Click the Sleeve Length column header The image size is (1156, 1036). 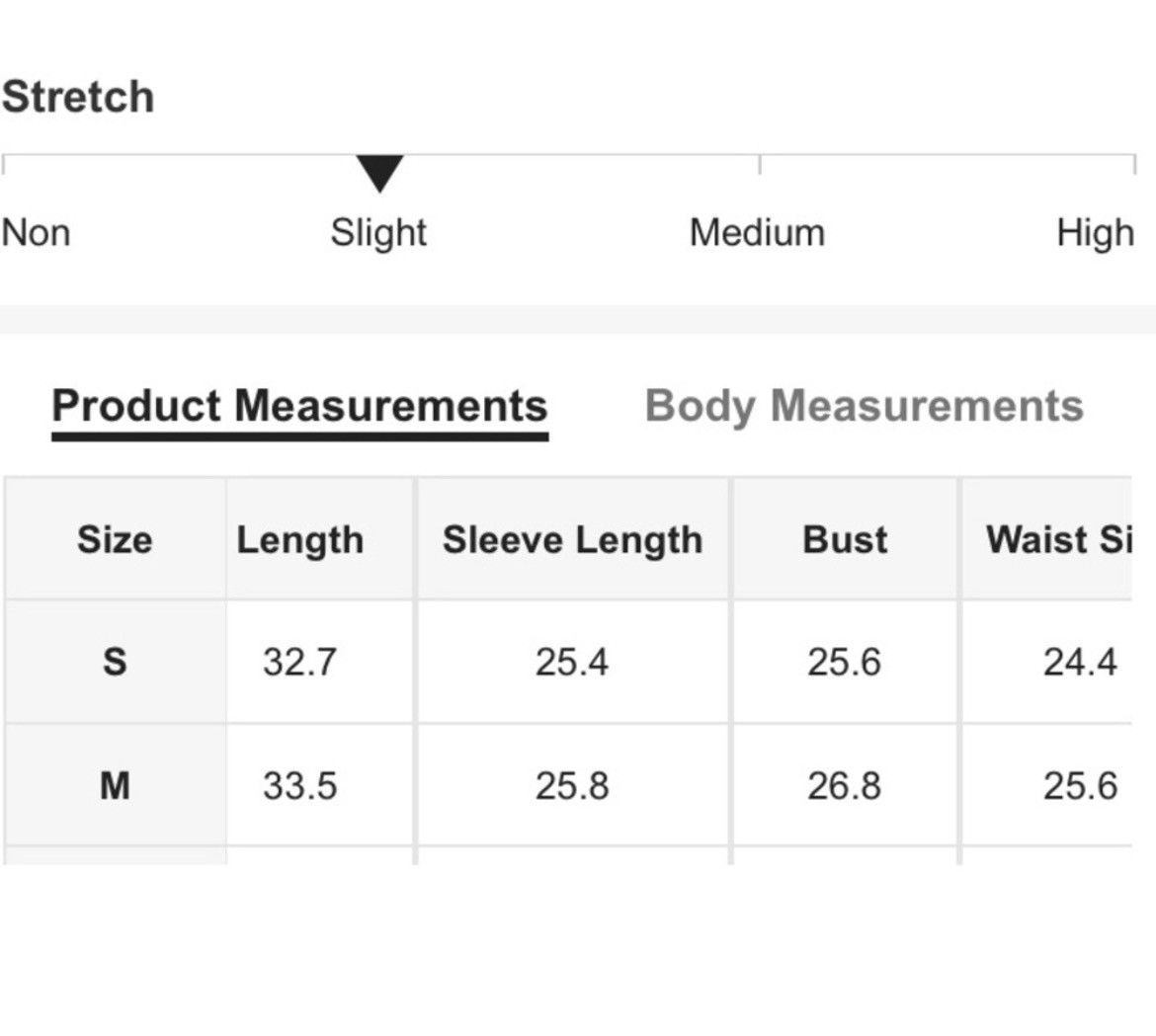(572, 540)
